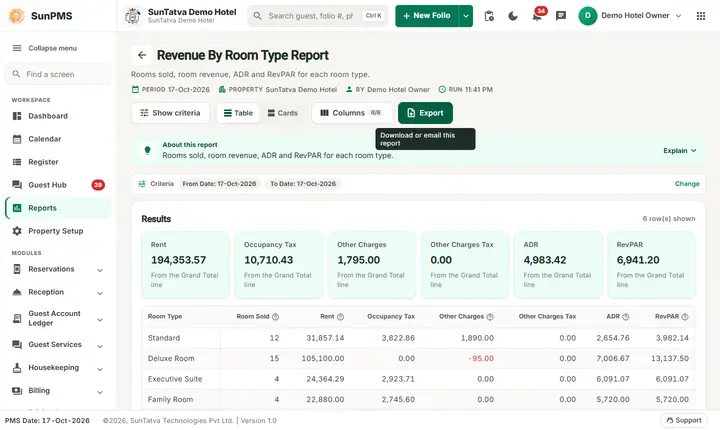Click the To Date: 17-Oct-2026 criteria chip
Screen dimensions: 720x430
point(303,184)
